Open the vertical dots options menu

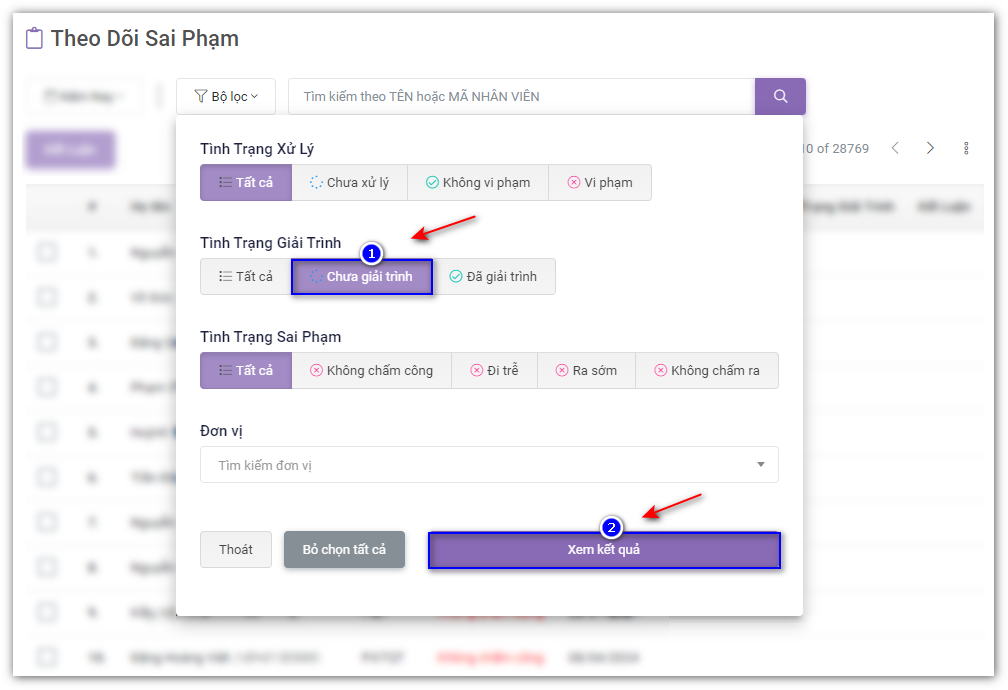click(966, 148)
